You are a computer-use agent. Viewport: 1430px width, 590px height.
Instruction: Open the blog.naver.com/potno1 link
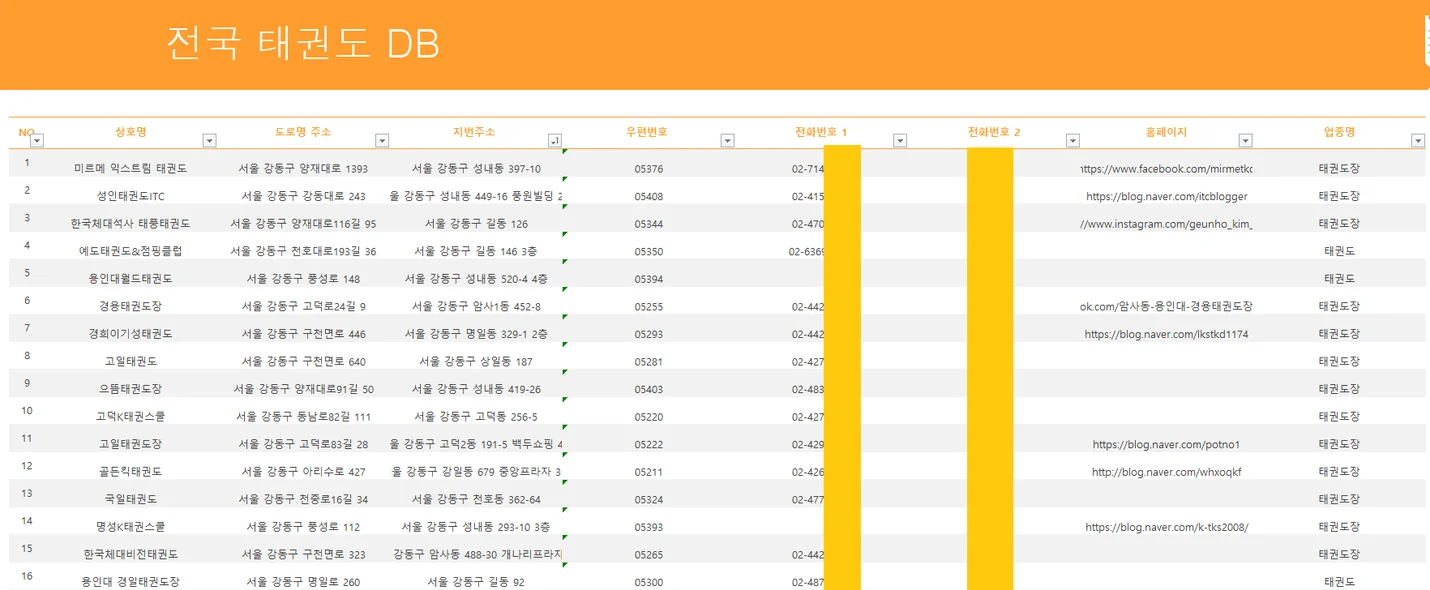1166,444
